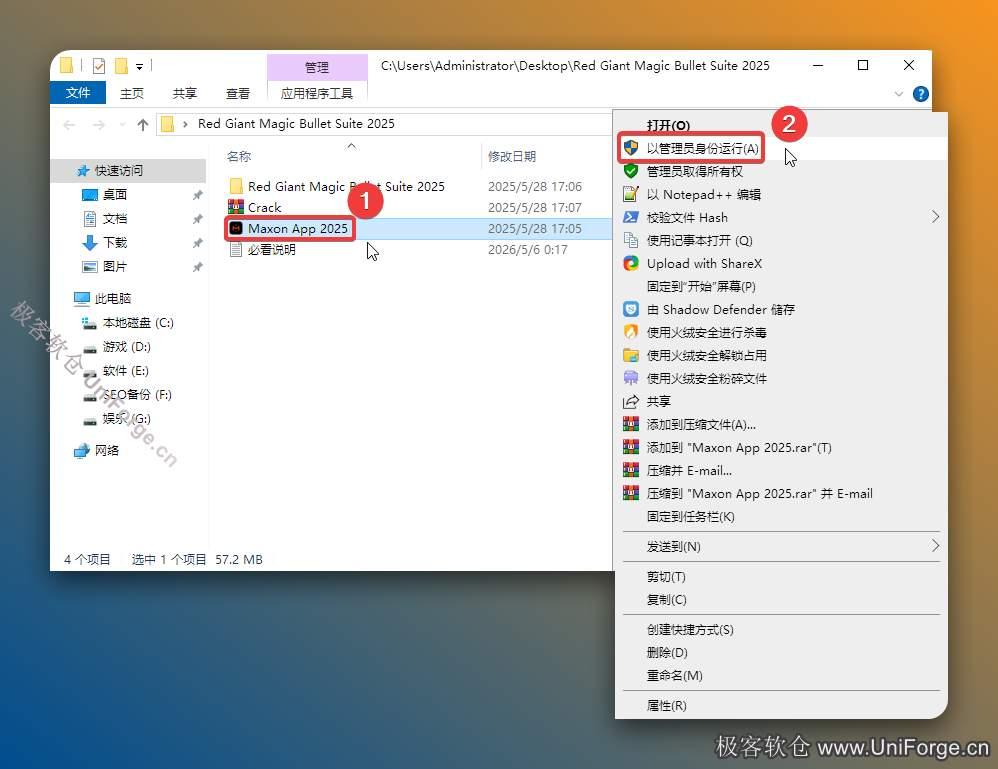
Task: Open the 文件 ribbon tab
Action: [x=78, y=93]
